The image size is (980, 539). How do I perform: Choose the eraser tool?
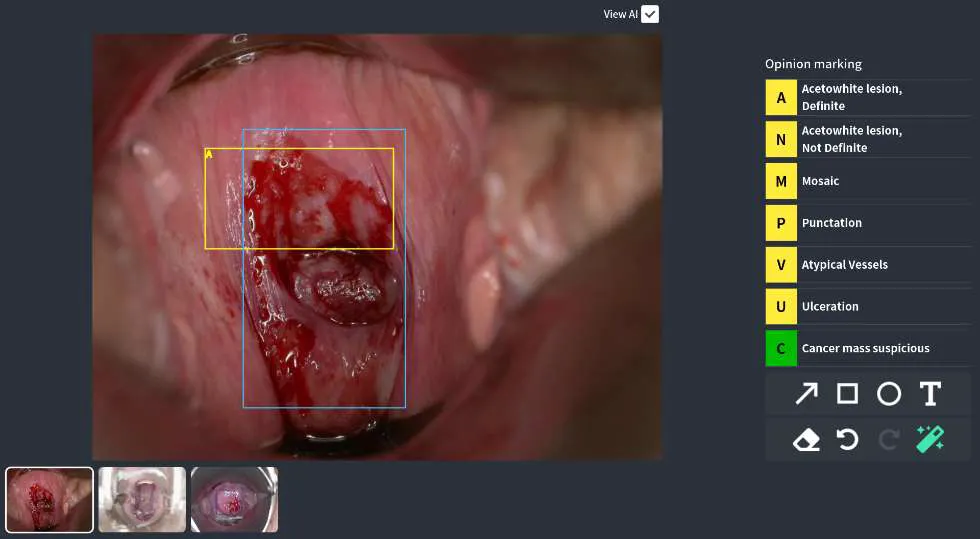[x=806, y=439]
